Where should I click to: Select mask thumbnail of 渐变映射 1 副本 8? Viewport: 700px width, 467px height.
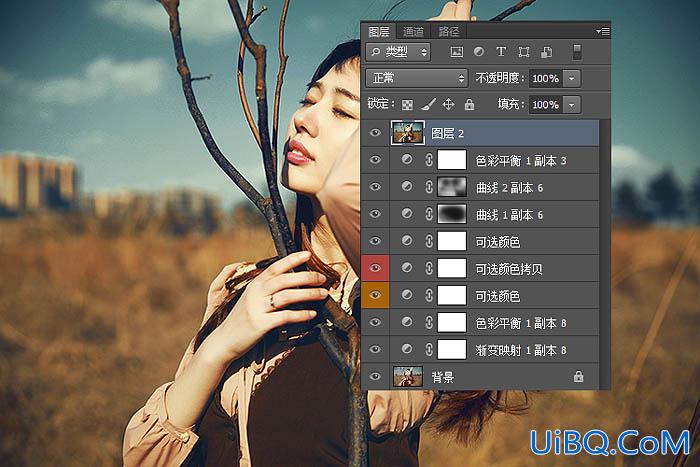(x=452, y=350)
